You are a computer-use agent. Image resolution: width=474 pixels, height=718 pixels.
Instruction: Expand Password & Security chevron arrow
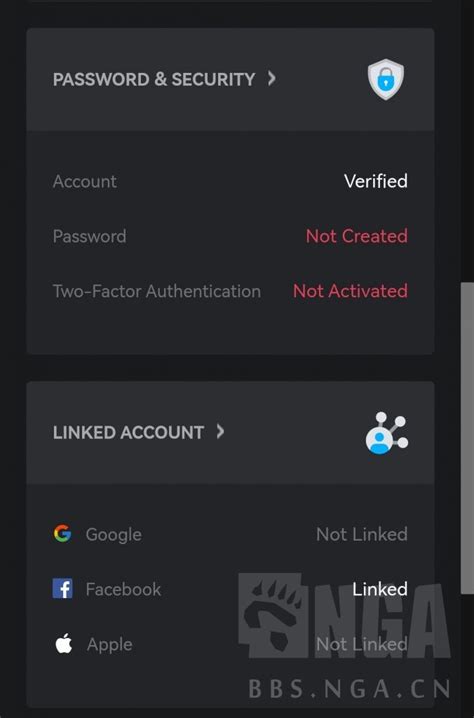click(x=272, y=78)
